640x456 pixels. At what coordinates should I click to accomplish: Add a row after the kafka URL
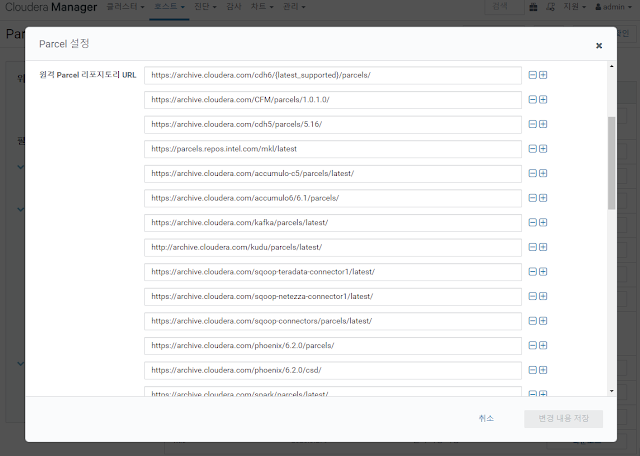coord(543,222)
